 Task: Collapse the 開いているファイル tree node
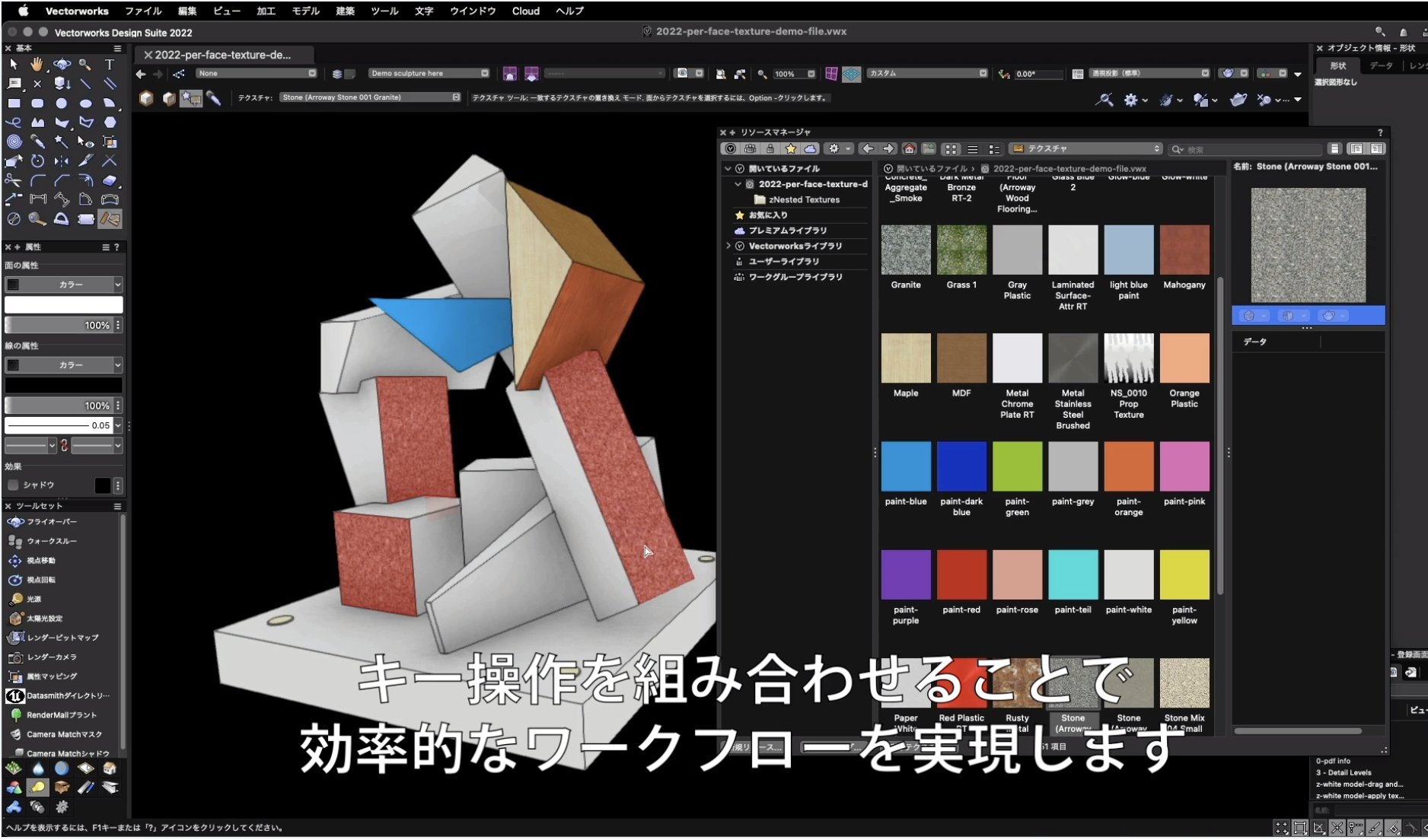pos(728,169)
